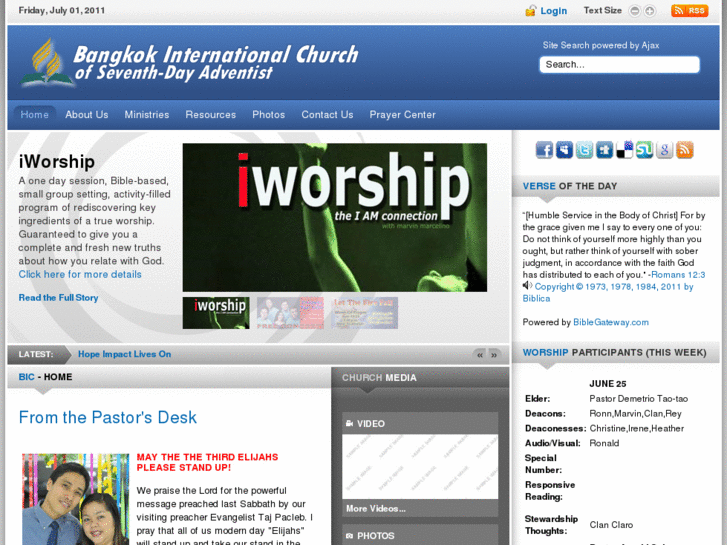Image resolution: width=727 pixels, height=545 pixels.
Task: Click the 'iWorship' article heading
Action: coord(57,161)
